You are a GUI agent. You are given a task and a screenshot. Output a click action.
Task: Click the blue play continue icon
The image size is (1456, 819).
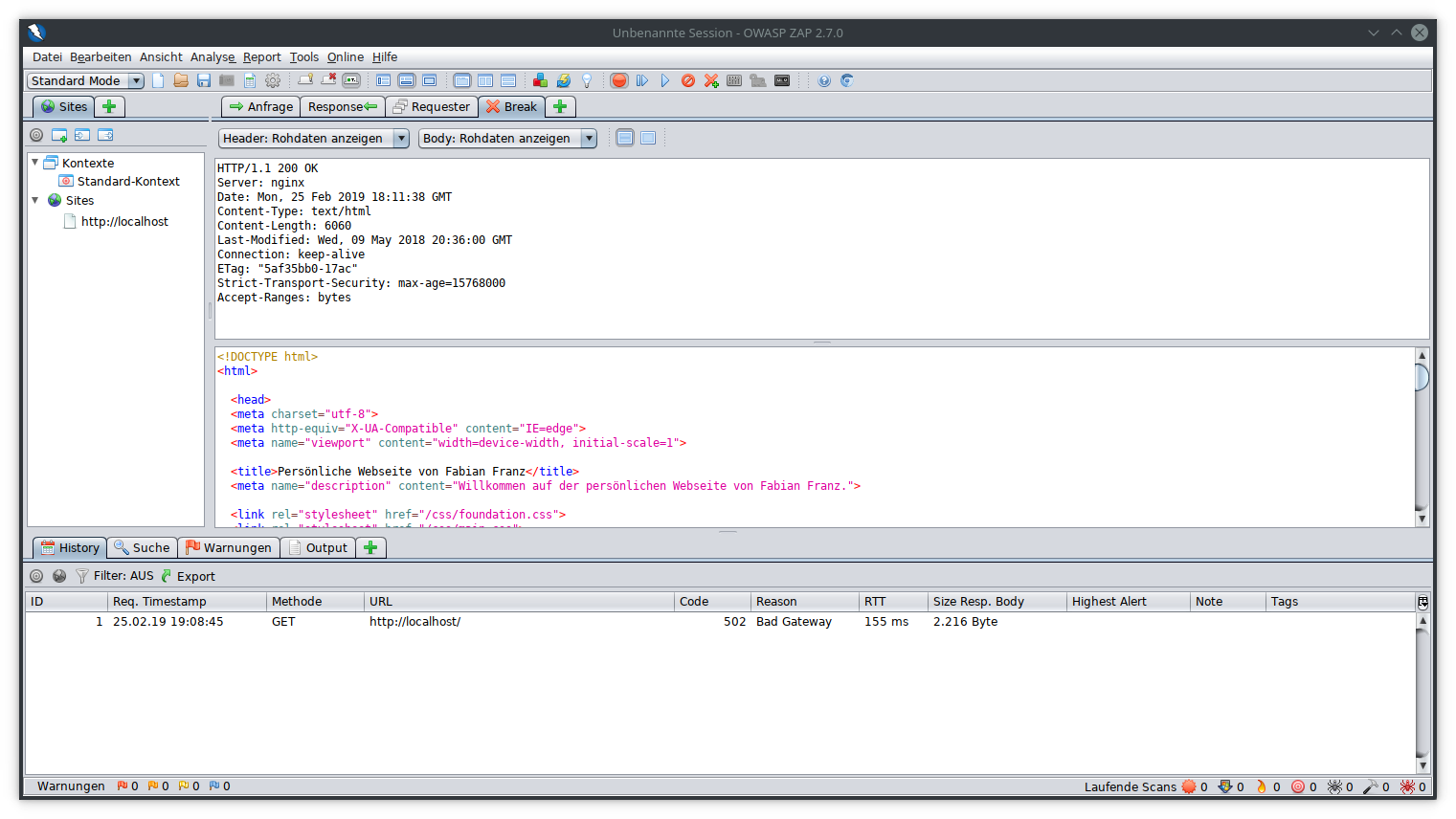tap(665, 80)
